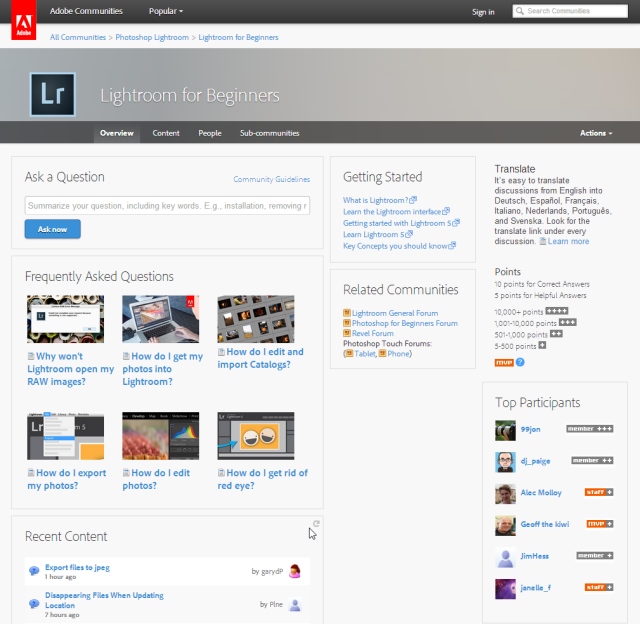Click the search magnifier icon
640x624 pixels.
click(519, 11)
